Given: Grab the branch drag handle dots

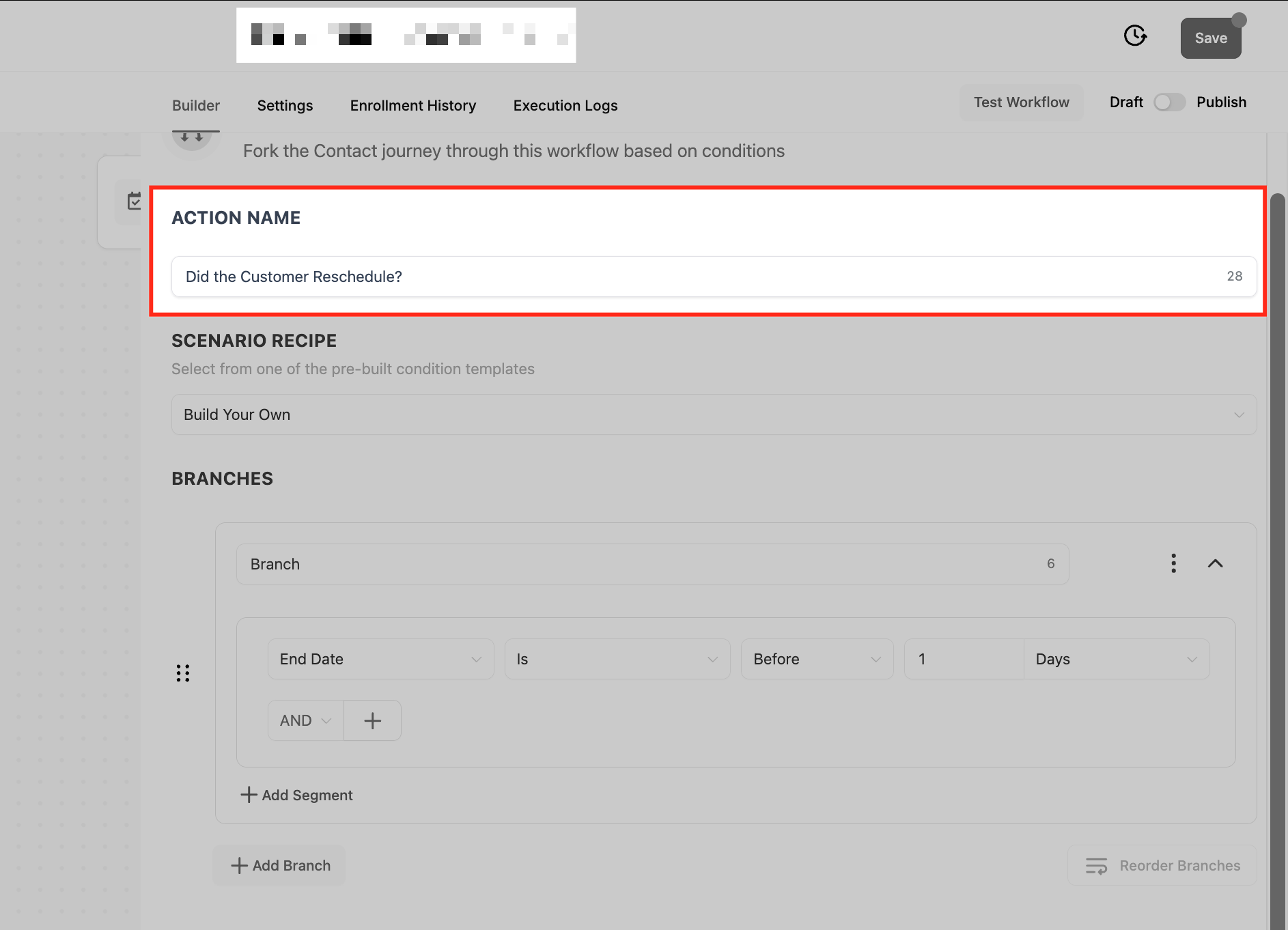Looking at the screenshot, I should pyautogui.click(x=182, y=673).
